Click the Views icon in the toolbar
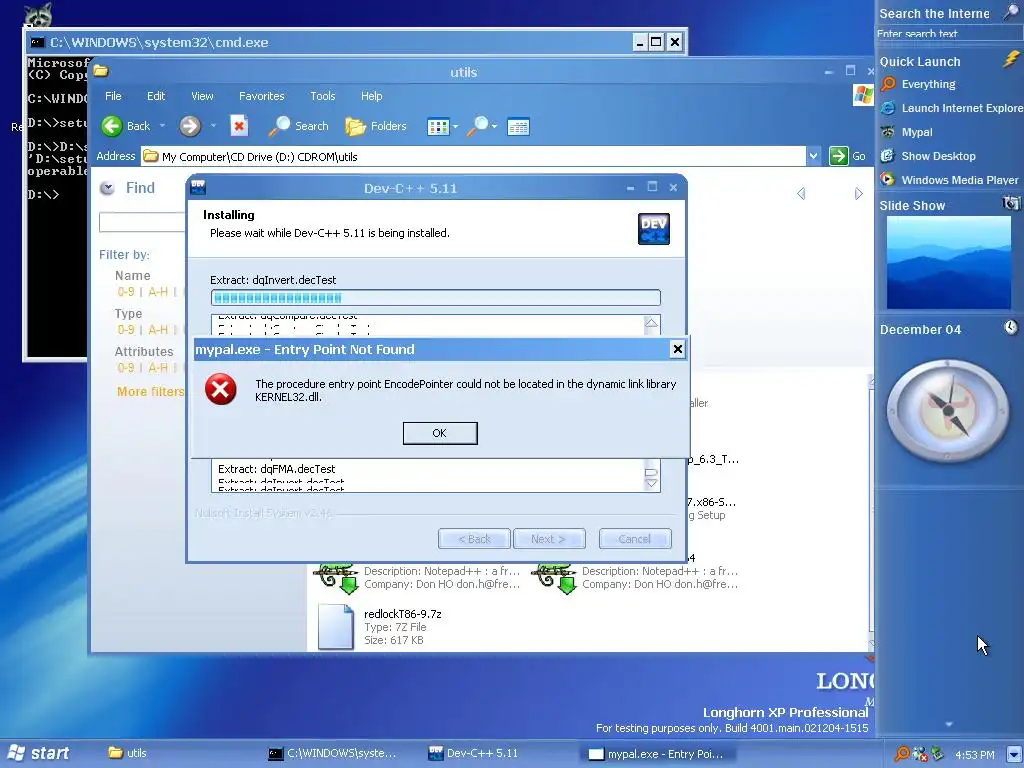Image resolution: width=1024 pixels, height=768 pixels. (438, 127)
